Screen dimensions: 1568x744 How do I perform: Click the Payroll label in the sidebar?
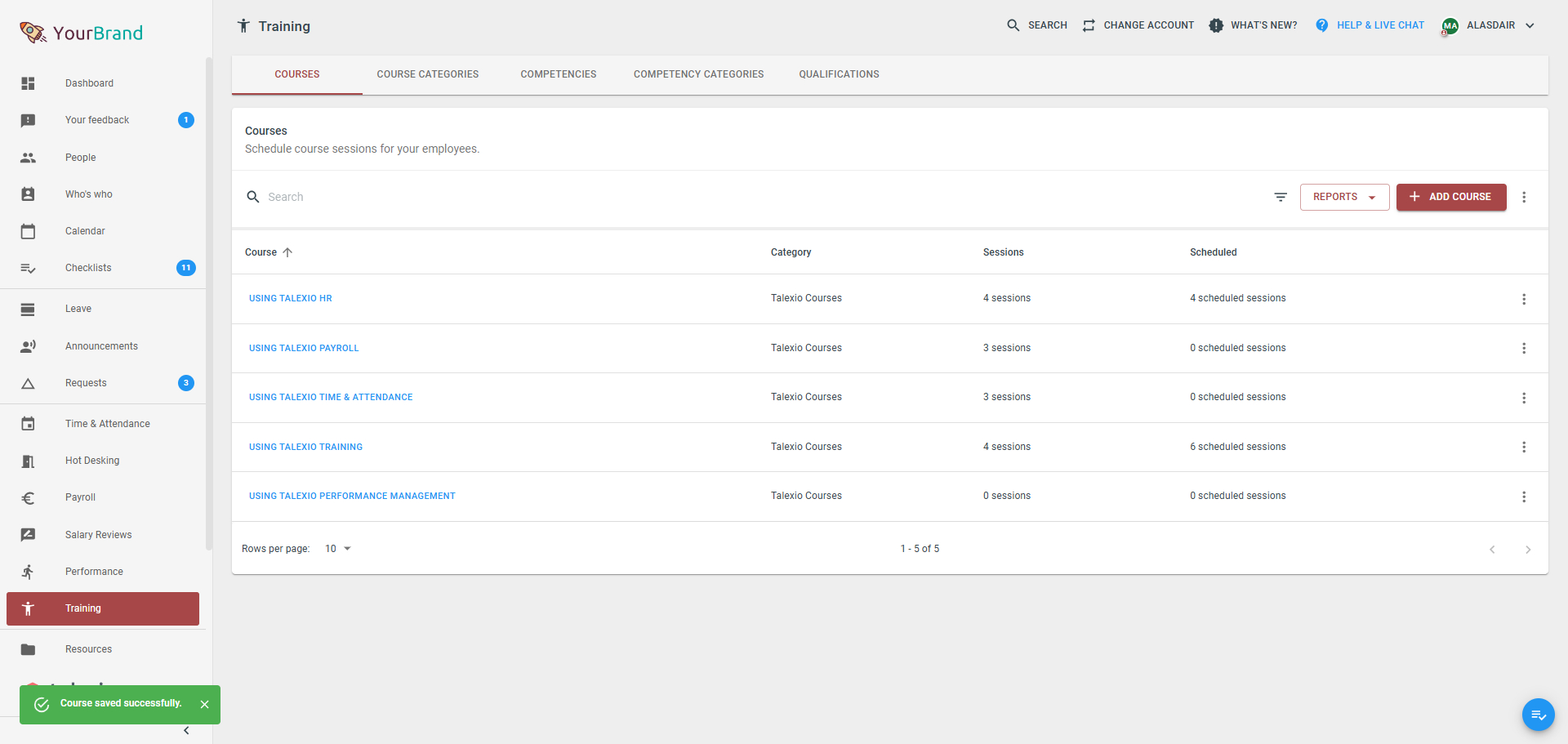pos(80,497)
